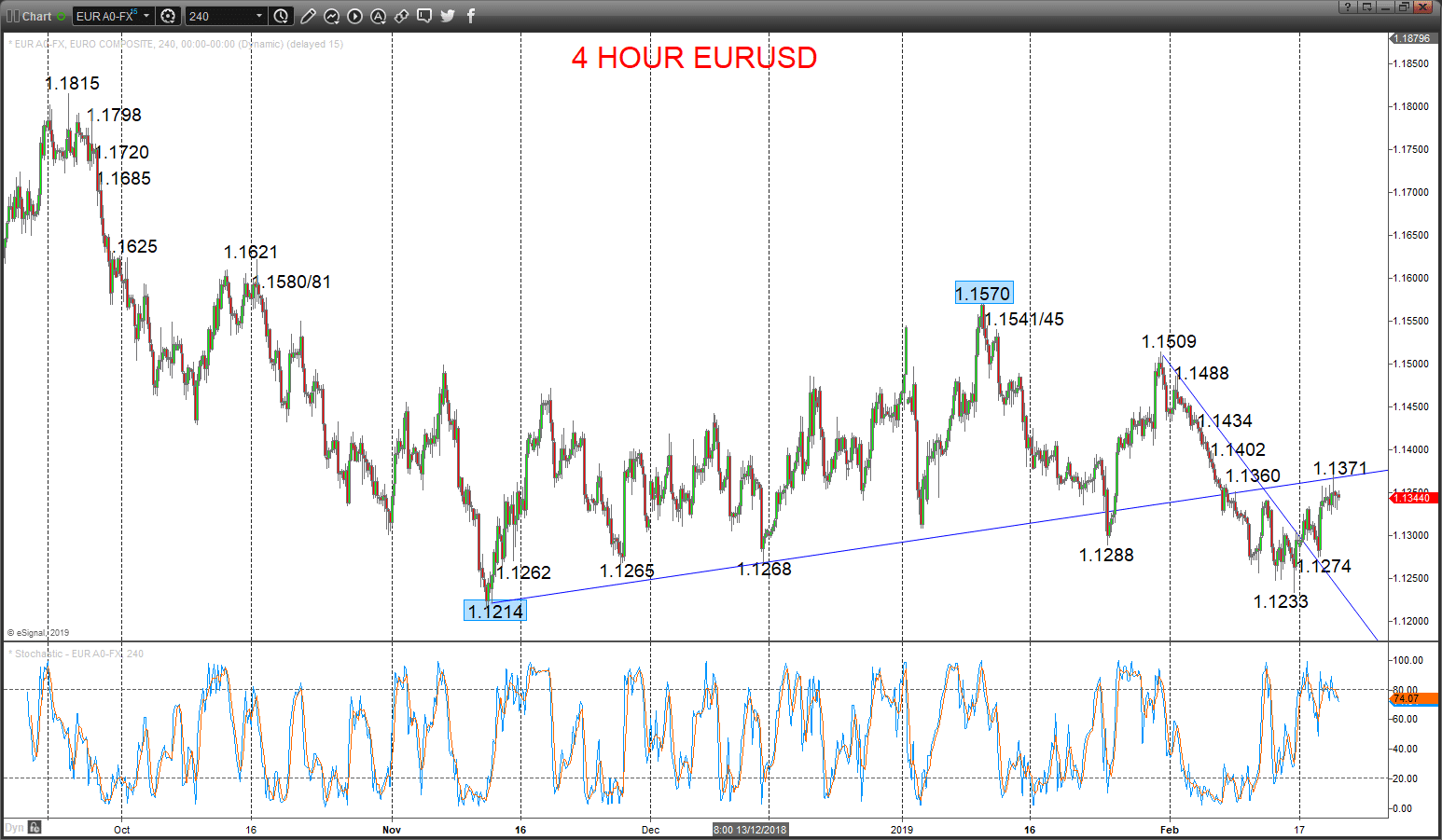Click the 1.1265 annotation label
The image size is (1442, 840).
627,571
